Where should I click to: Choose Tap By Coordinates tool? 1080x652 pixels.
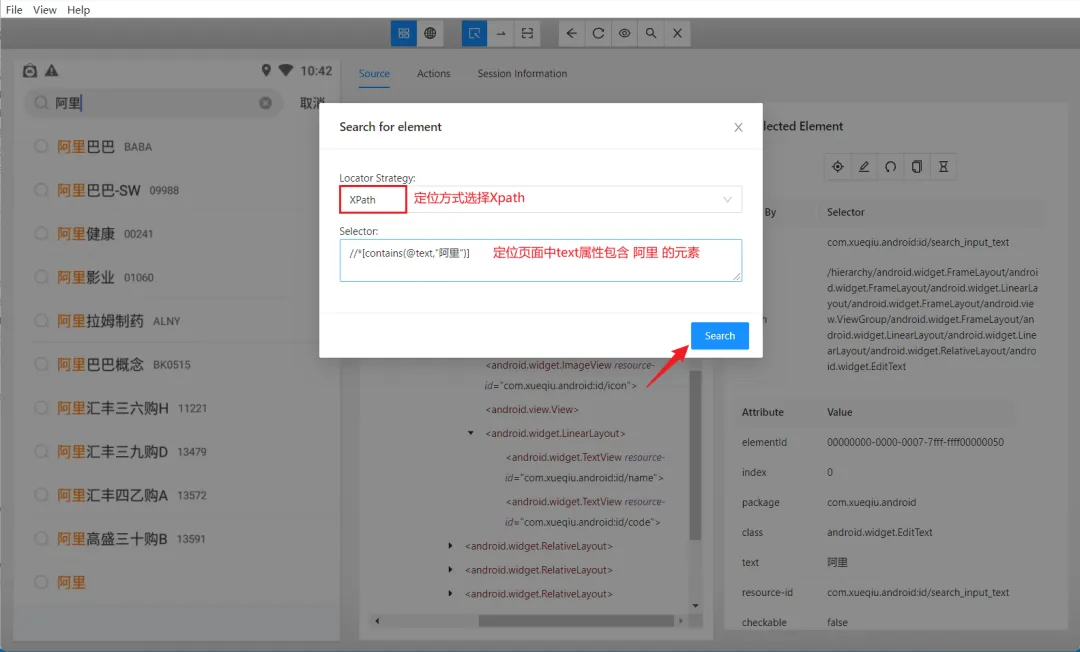point(527,33)
